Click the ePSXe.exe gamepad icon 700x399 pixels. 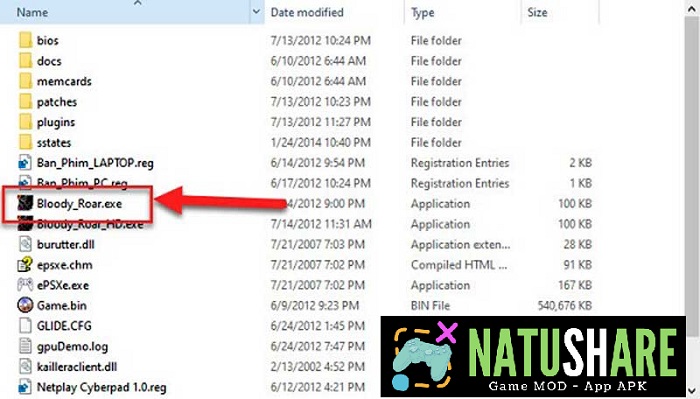pyautogui.click(x=25, y=285)
